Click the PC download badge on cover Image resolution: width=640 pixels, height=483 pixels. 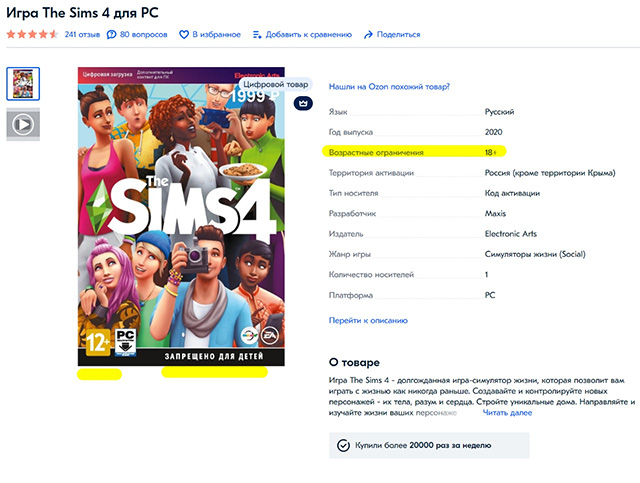125,343
